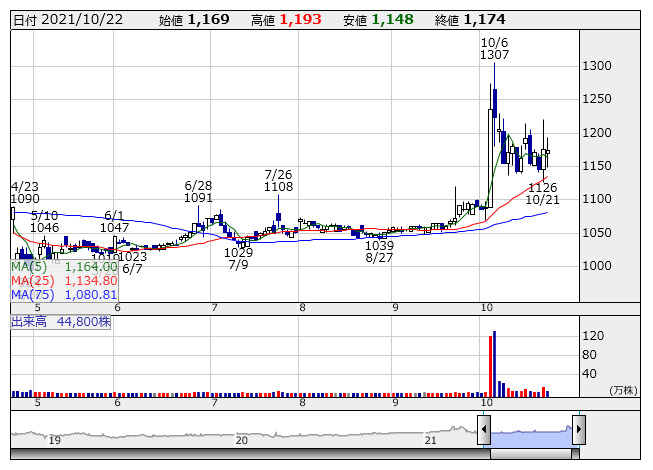Click the left range handle arrow

(x=484, y=431)
